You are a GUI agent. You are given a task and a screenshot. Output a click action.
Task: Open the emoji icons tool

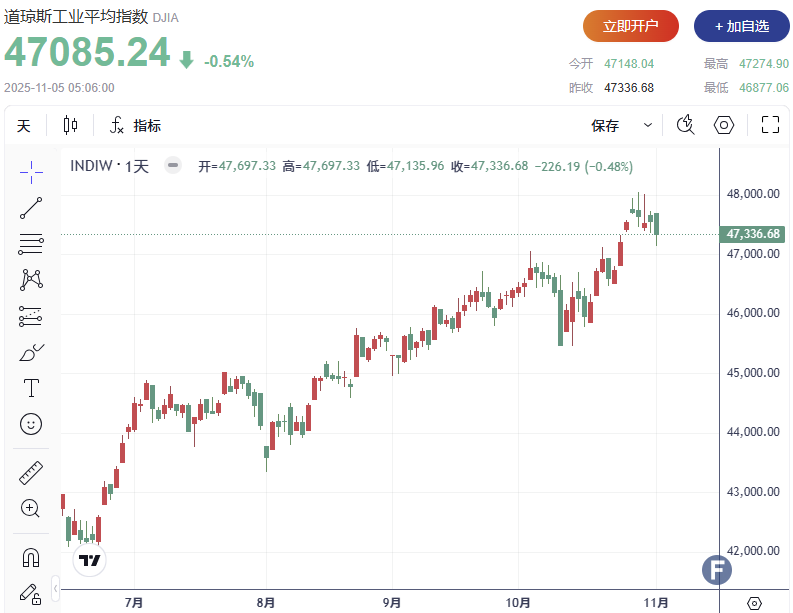tap(31, 424)
